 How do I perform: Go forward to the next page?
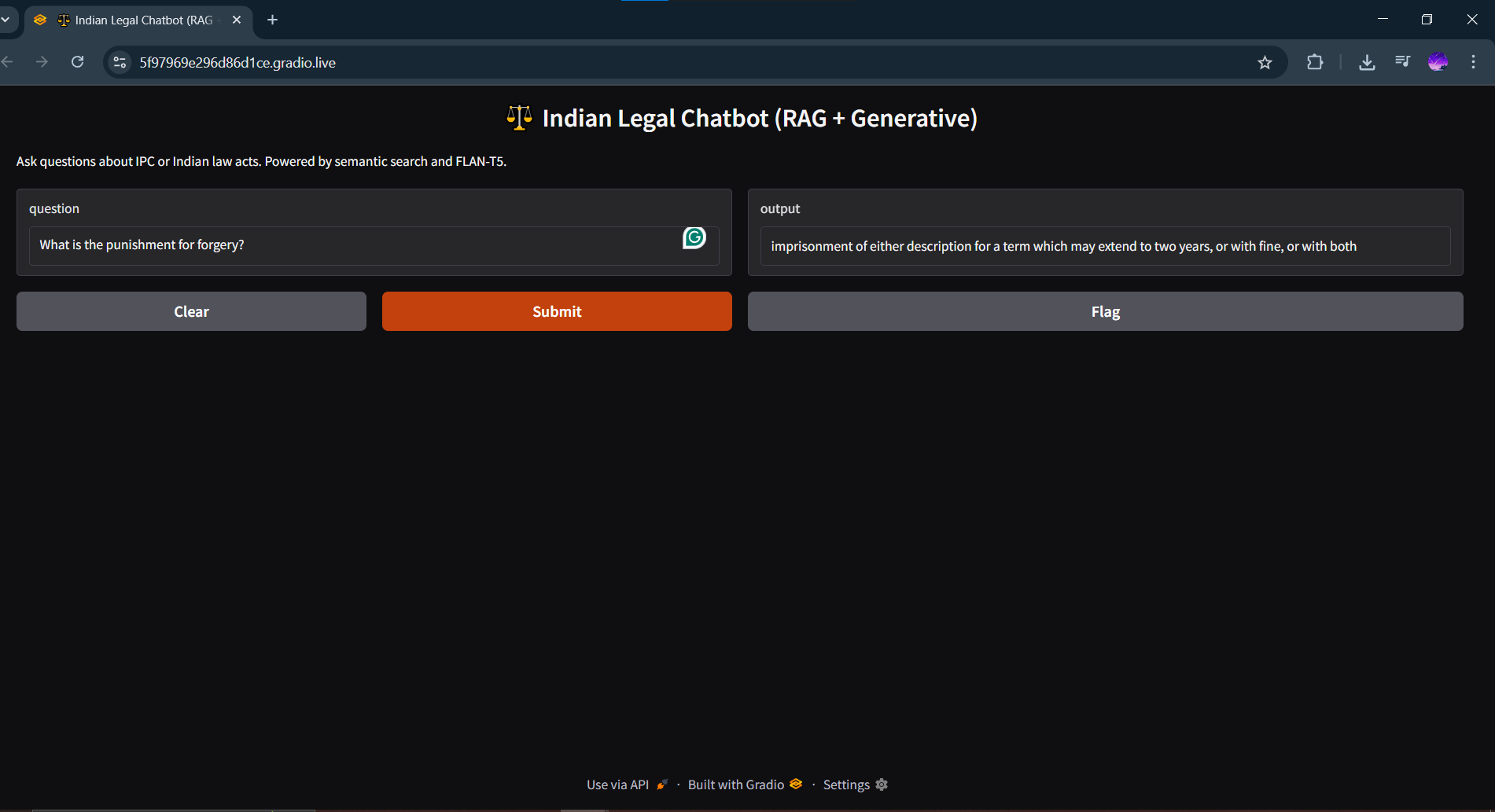(x=42, y=62)
